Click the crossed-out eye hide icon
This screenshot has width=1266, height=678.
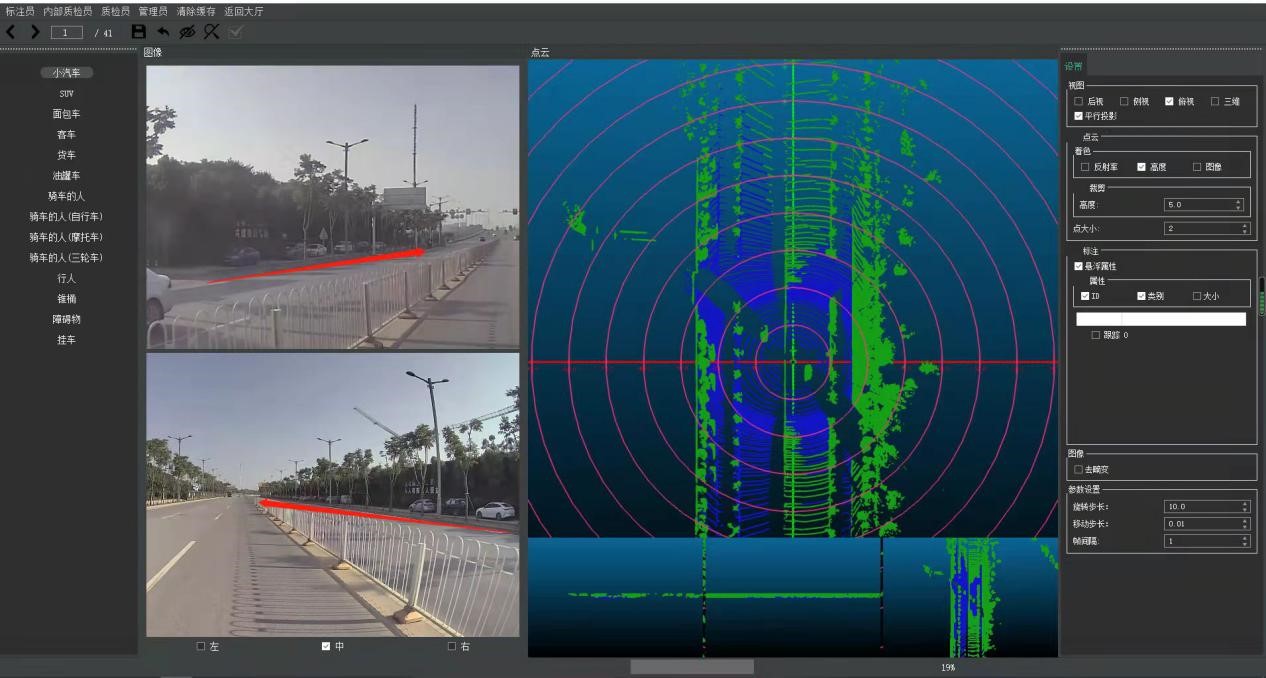(186, 32)
